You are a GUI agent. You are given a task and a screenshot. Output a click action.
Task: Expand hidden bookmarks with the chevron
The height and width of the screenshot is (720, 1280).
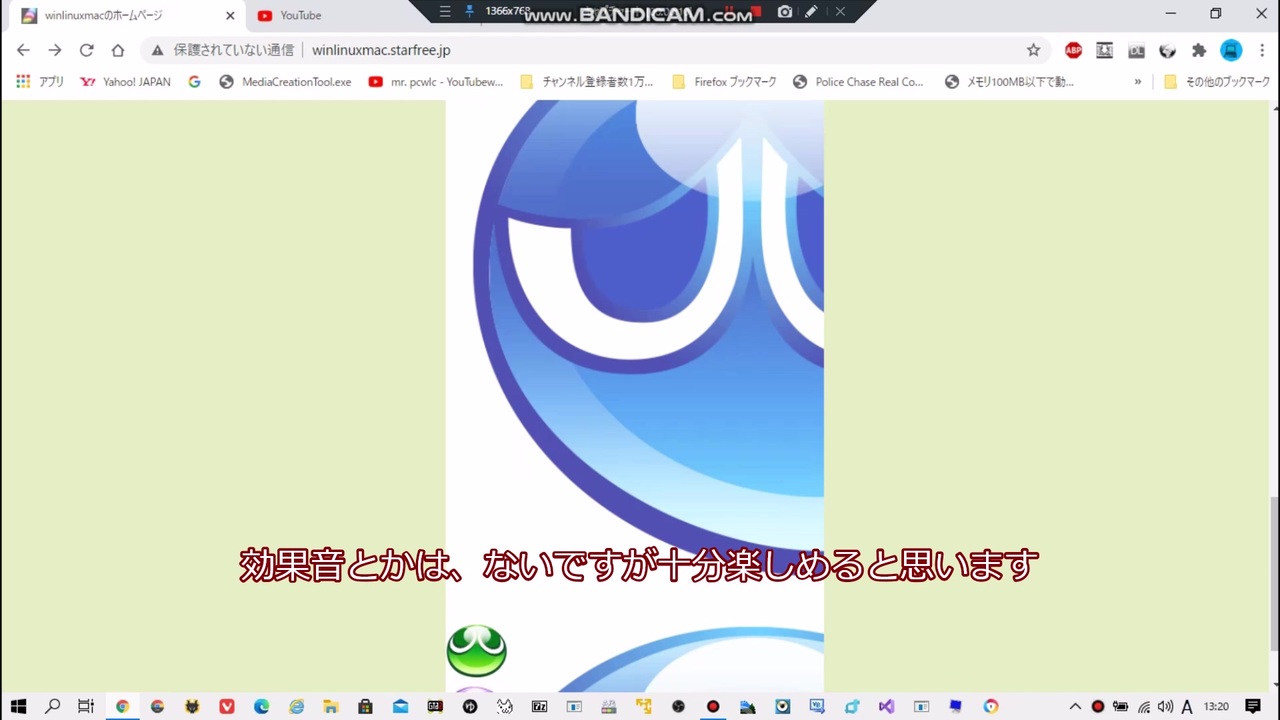click(x=1137, y=81)
